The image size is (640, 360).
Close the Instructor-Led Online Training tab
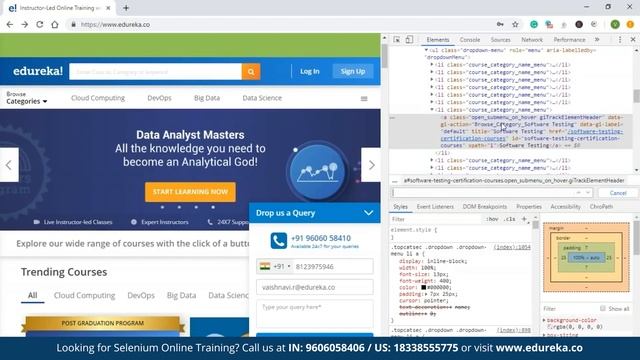(108, 8)
